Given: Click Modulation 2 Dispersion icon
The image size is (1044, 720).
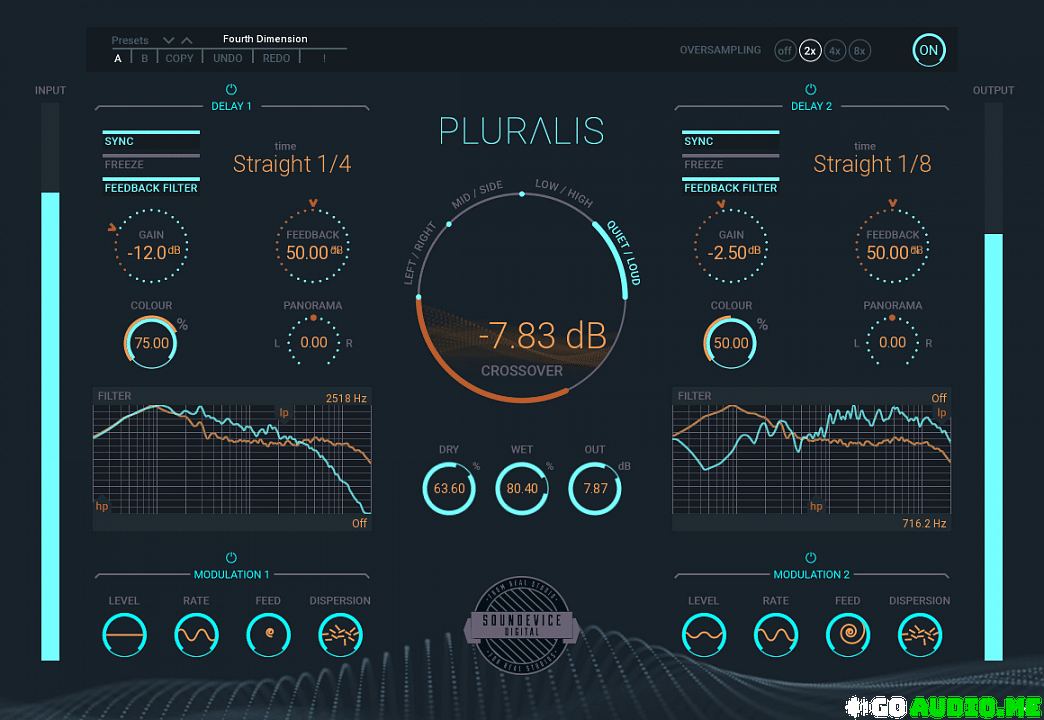Looking at the screenshot, I should point(919,635).
